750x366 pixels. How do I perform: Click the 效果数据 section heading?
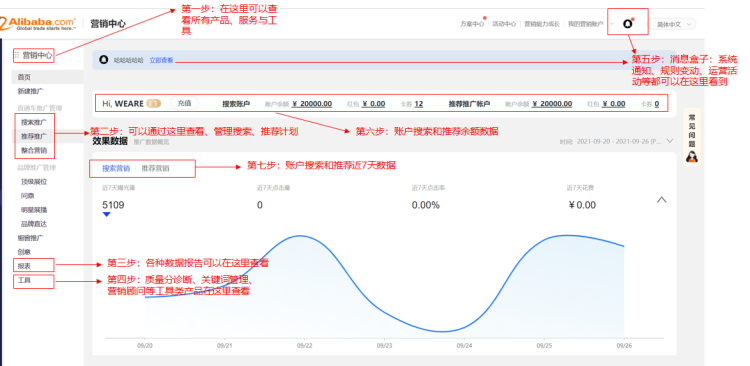tap(110, 141)
